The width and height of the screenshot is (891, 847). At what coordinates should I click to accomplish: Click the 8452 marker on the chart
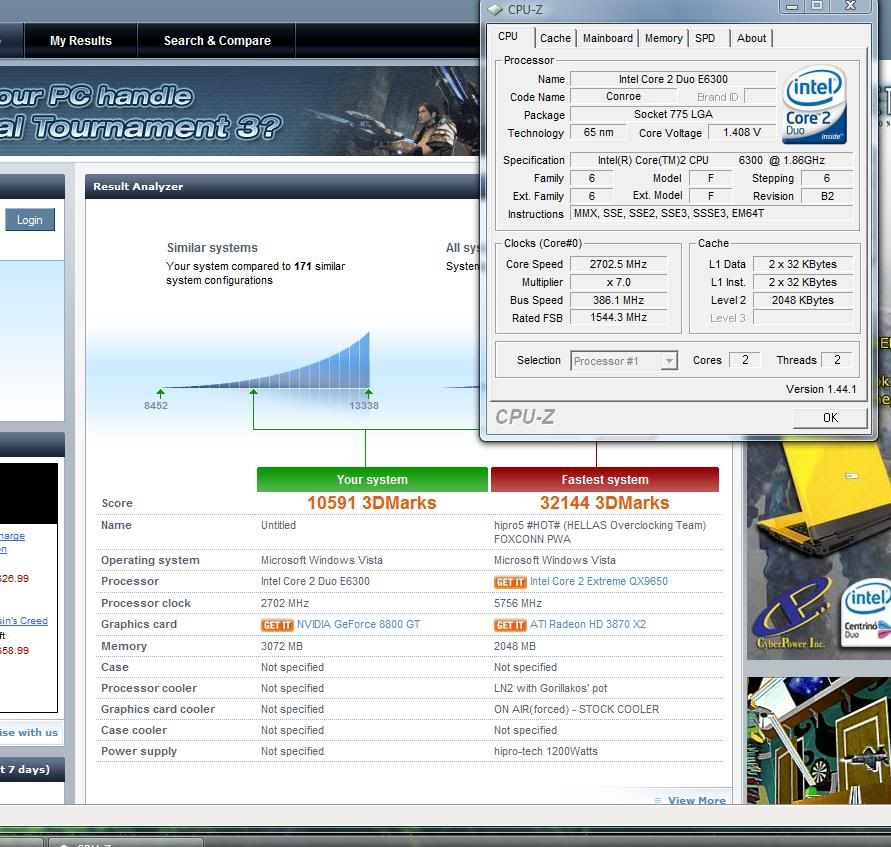point(156,406)
